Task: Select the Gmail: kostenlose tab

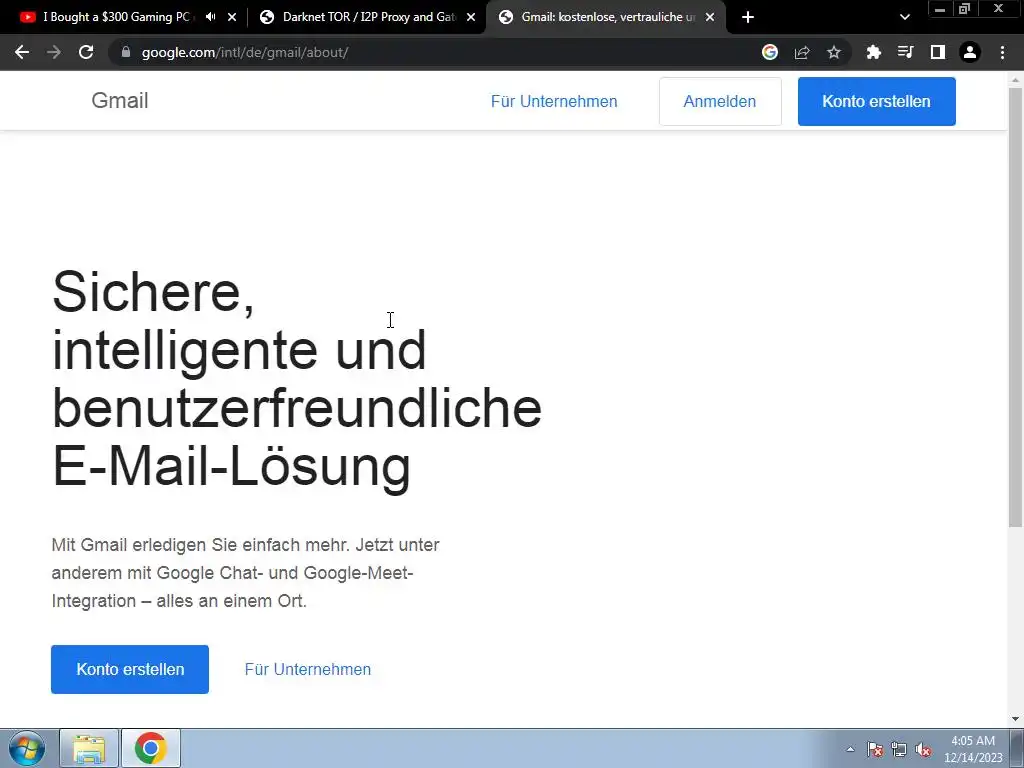Action: [608, 17]
